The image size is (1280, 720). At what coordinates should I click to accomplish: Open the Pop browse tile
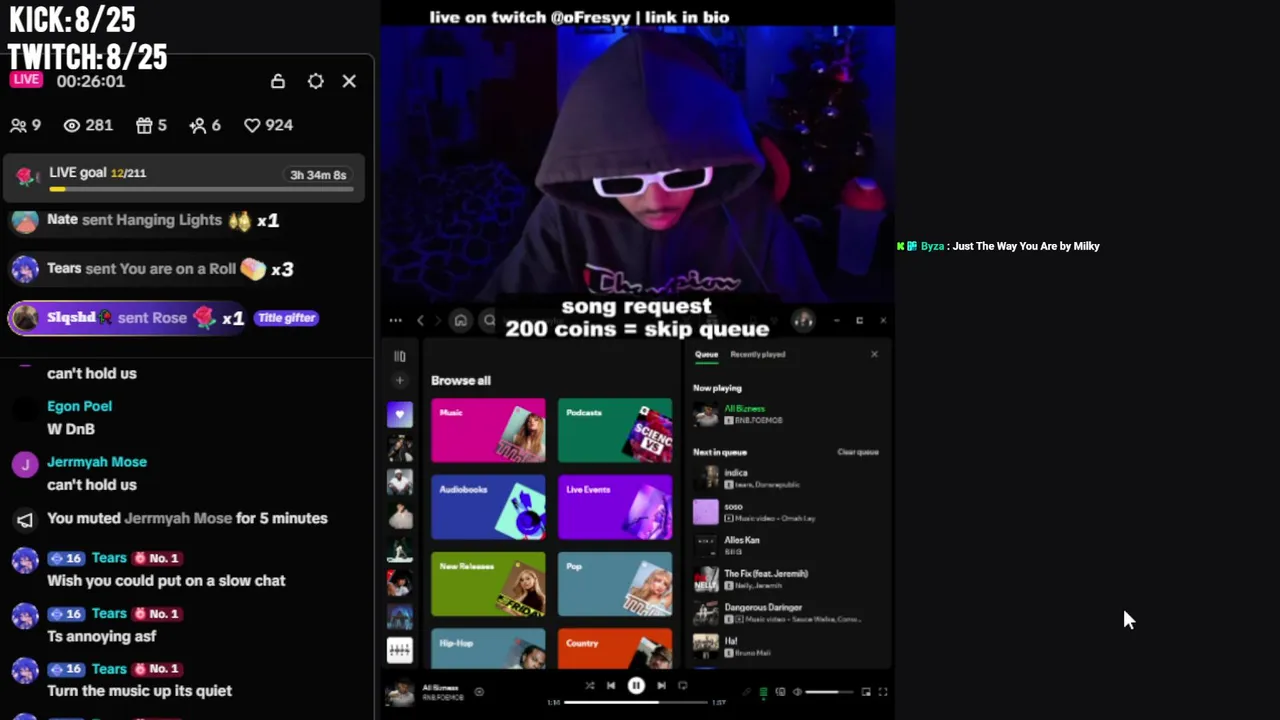click(615, 584)
